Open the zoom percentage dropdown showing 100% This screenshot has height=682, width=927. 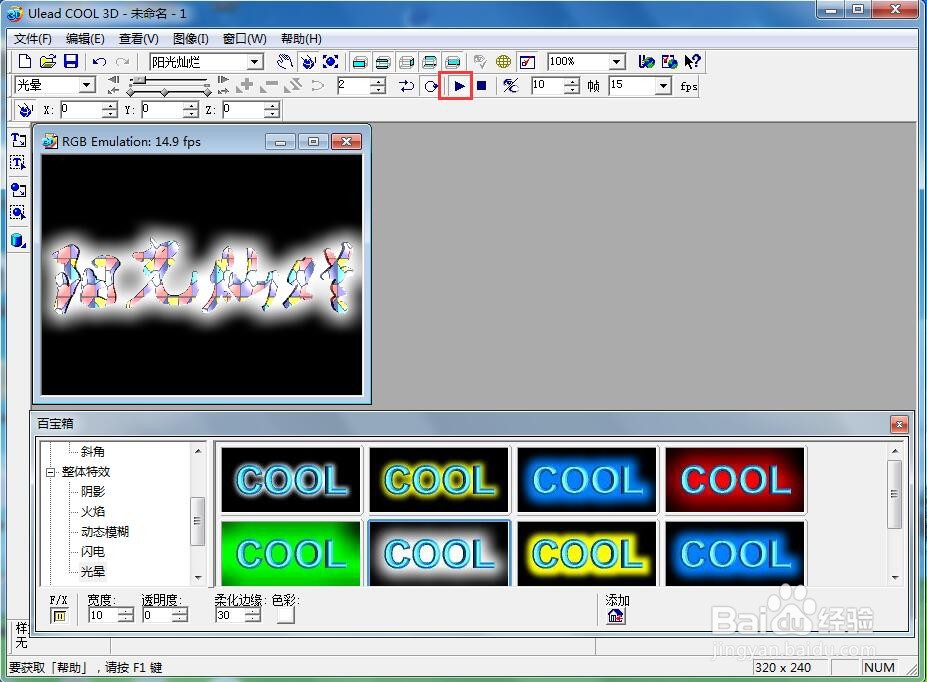tap(617, 61)
